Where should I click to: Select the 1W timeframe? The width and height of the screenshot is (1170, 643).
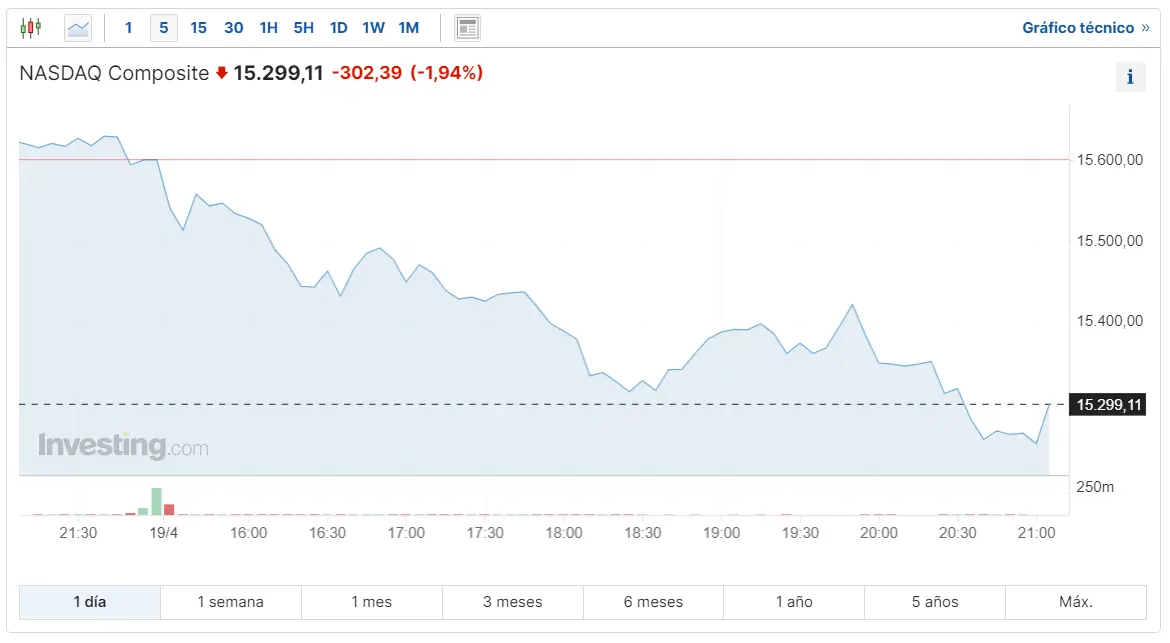click(x=373, y=27)
